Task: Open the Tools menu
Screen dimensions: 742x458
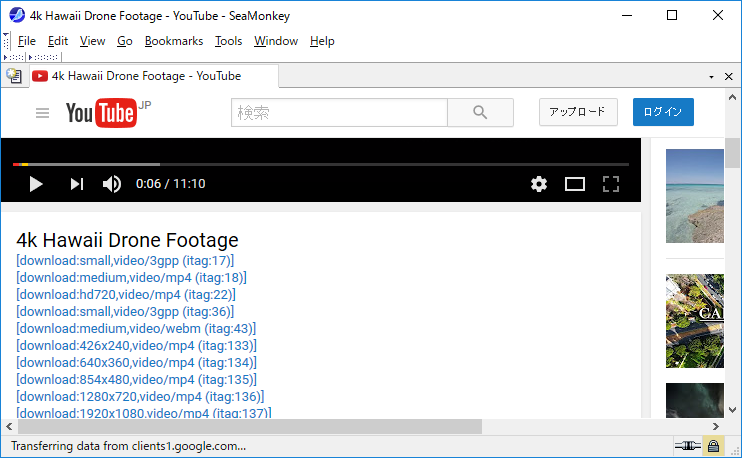Action: [x=229, y=41]
